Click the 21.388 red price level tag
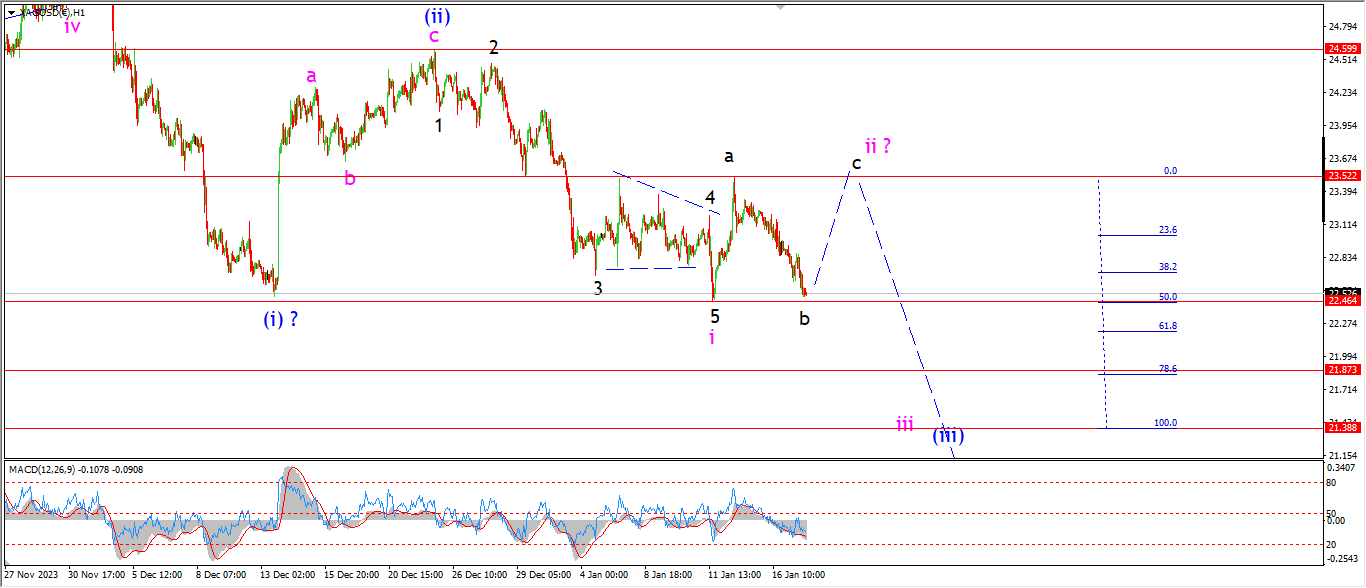Viewport: 1366px width, 588px height. (1341, 428)
